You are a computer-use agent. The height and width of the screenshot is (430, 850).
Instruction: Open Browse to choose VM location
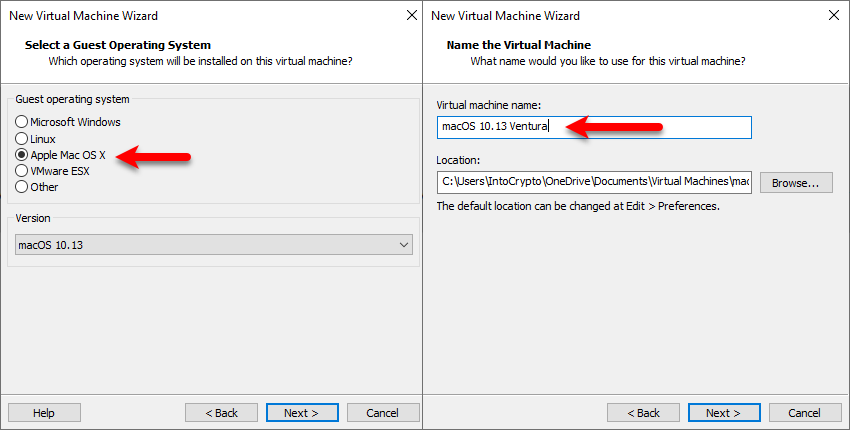pyautogui.click(x=796, y=183)
